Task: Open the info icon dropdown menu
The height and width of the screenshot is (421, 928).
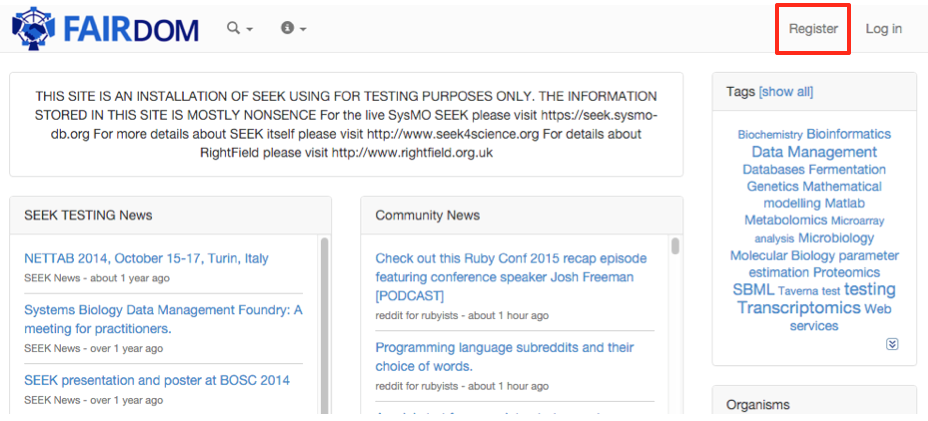Action: tap(293, 29)
